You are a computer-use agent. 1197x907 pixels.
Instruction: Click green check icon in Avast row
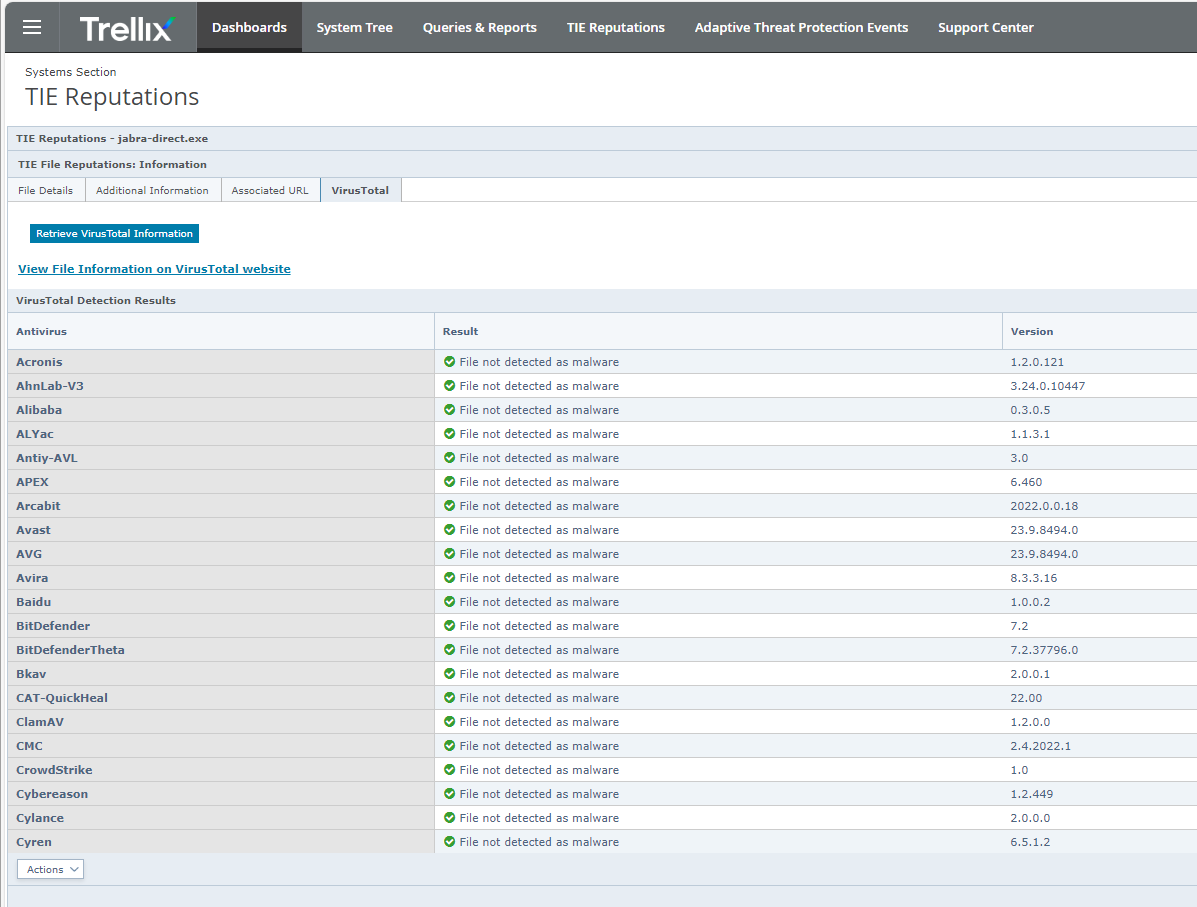point(450,530)
